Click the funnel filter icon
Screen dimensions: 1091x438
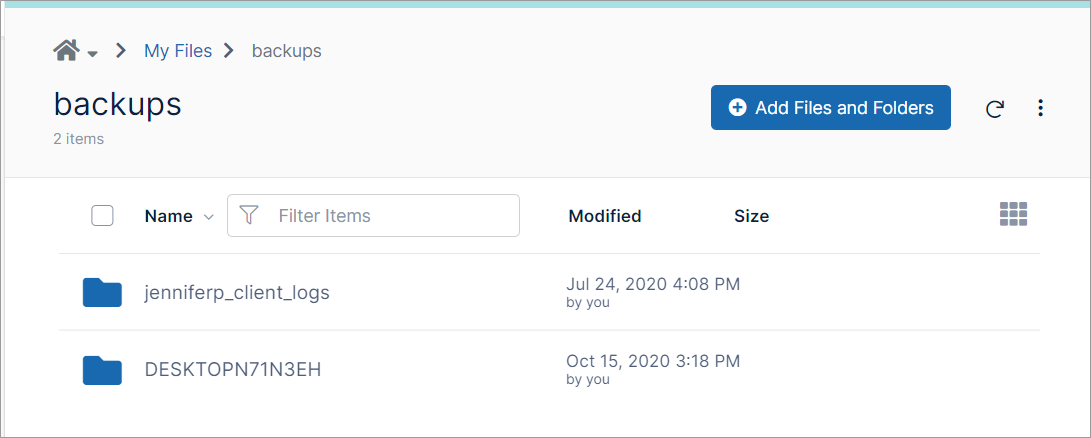point(250,215)
